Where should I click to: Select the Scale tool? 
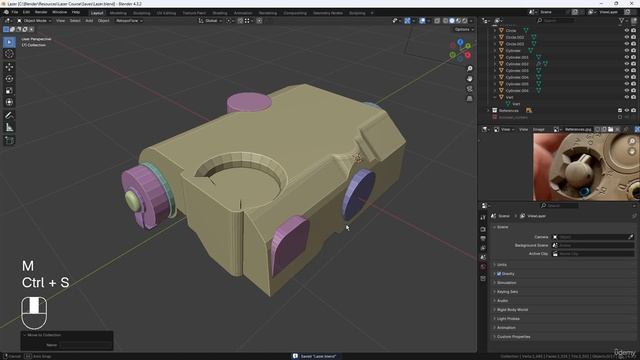coord(9,90)
